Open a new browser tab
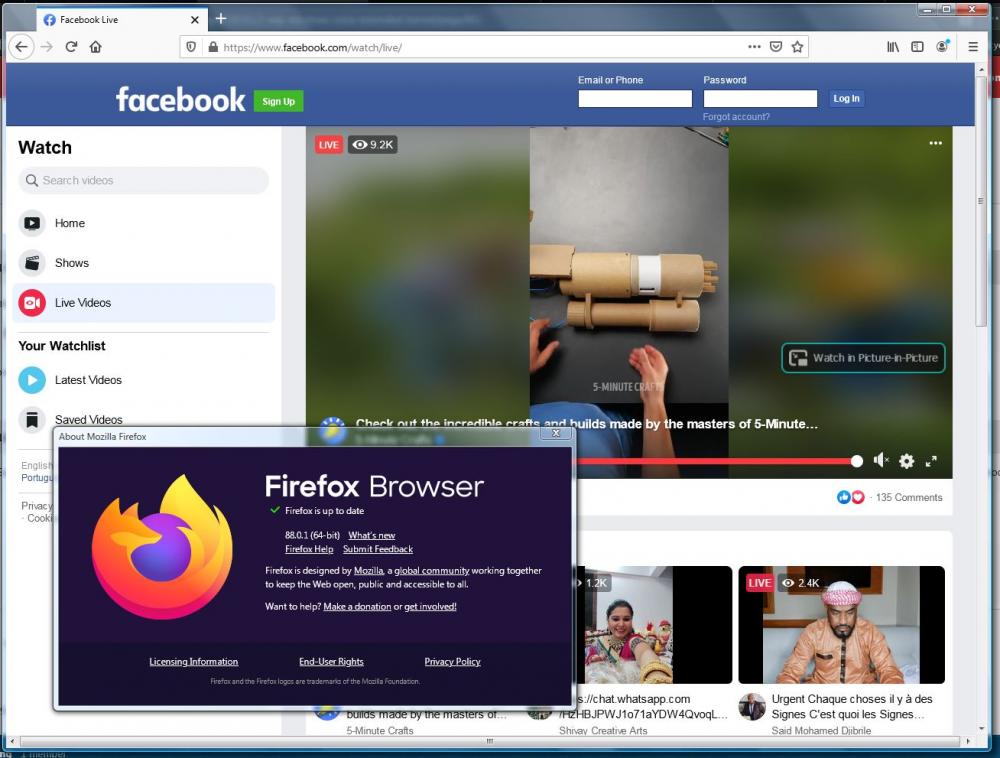Viewport: 1000px width, 758px height. pos(220,18)
